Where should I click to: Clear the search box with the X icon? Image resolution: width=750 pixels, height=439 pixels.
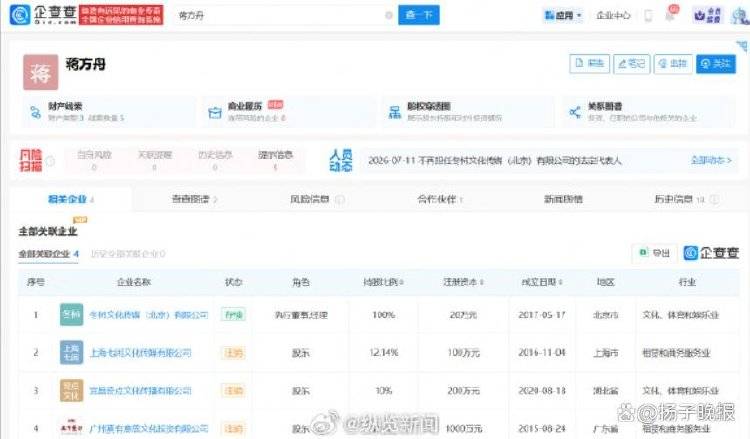point(389,15)
